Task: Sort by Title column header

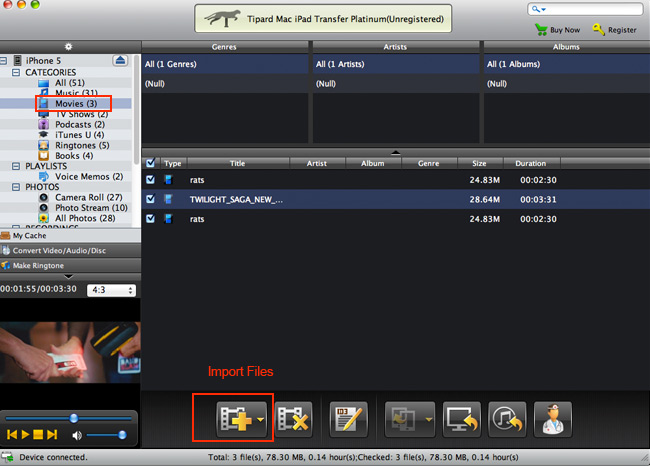Action: coord(238,163)
